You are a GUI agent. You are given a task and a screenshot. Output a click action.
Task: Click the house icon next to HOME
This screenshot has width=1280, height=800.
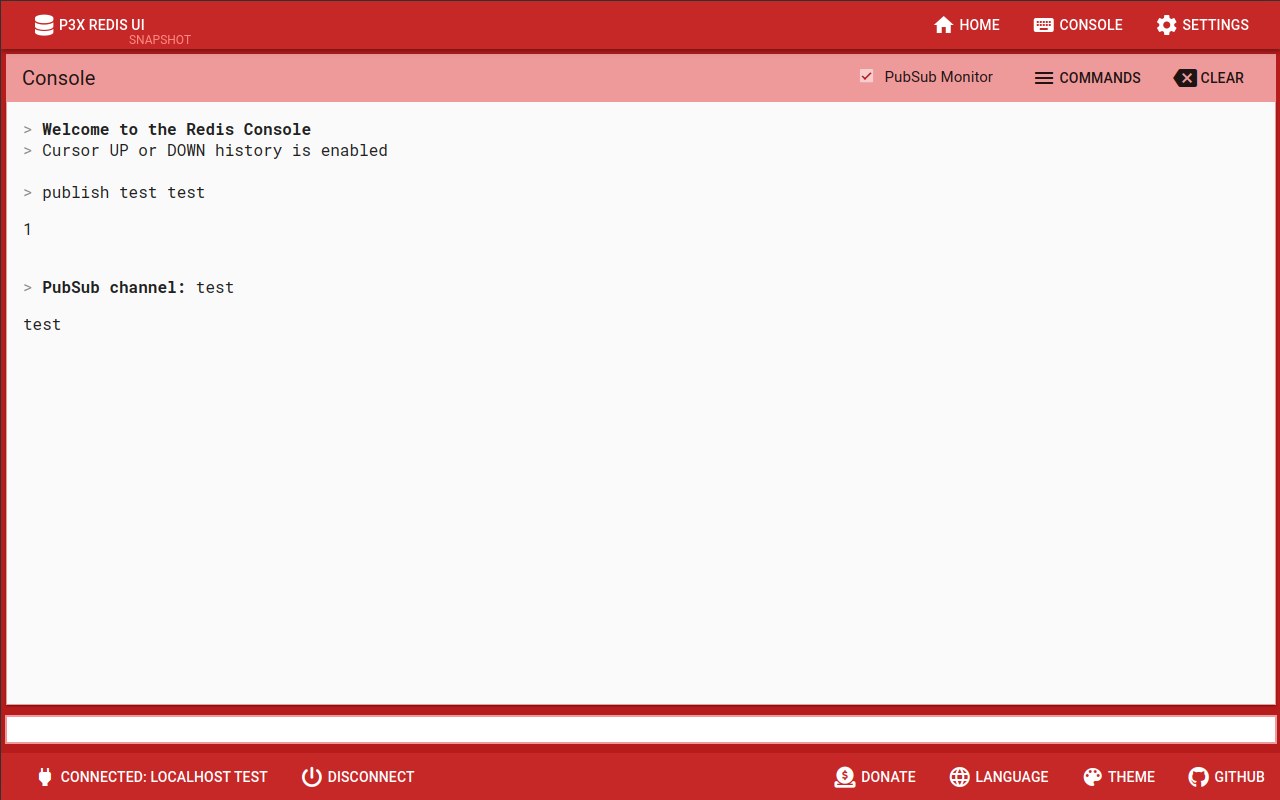943,25
